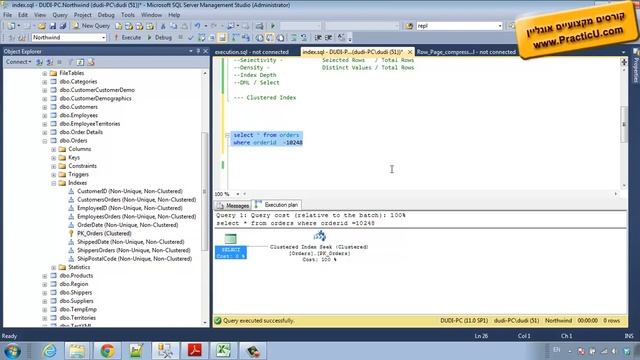This screenshot has height=360, width=640.
Task: Select the Execution plan results tab
Action: click(x=277, y=205)
